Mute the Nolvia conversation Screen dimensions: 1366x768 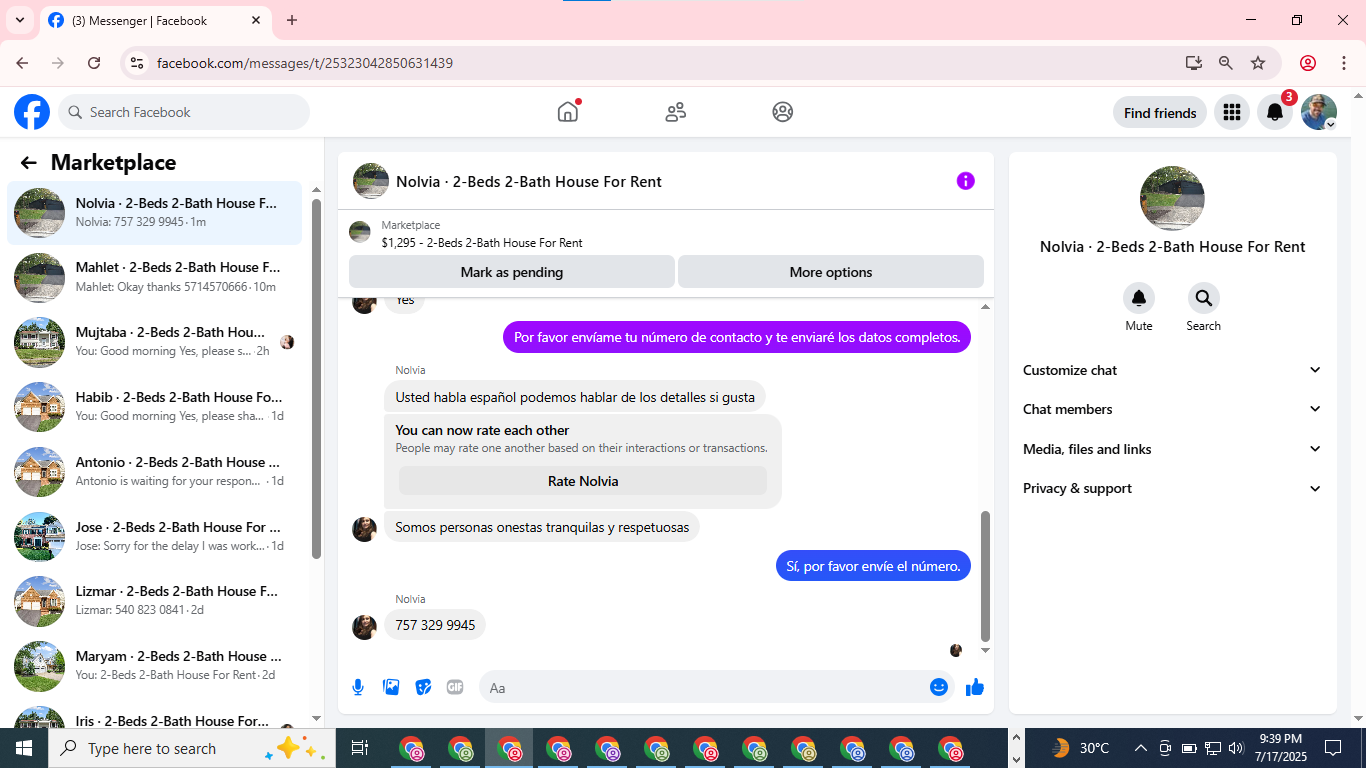(1139, 298)
